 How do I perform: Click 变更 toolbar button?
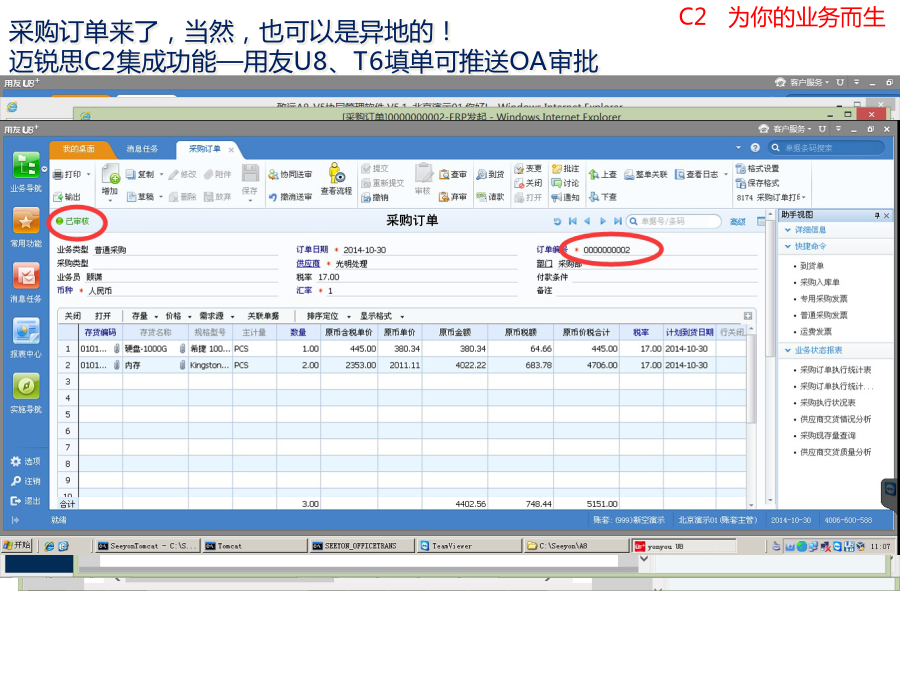click(528, 168)
